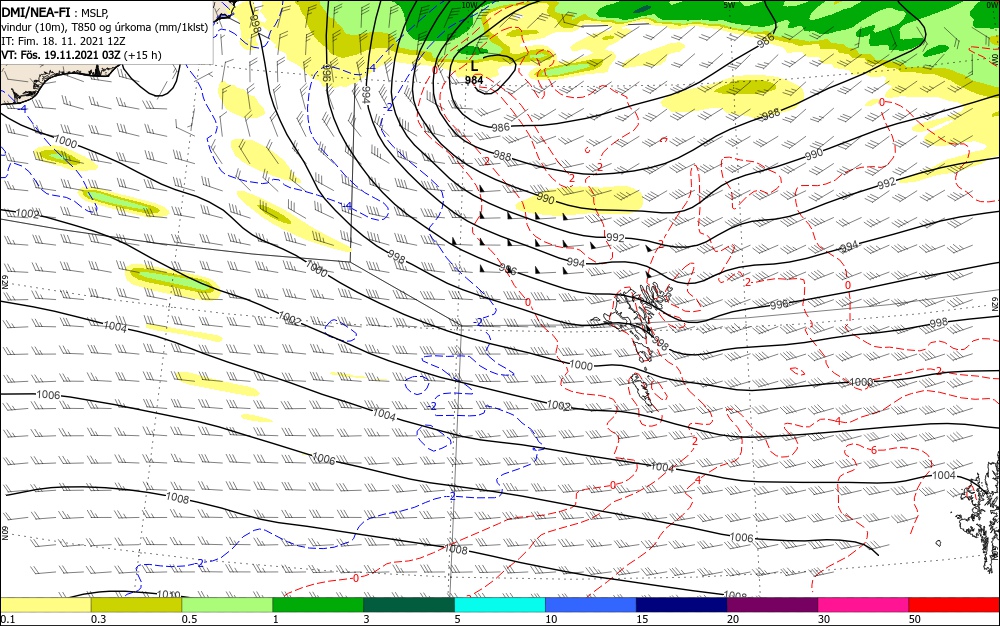This screenshot has width=1000, height=626.
Task: Click the '50' legend scale value
Action: click(x=915, y=619)
